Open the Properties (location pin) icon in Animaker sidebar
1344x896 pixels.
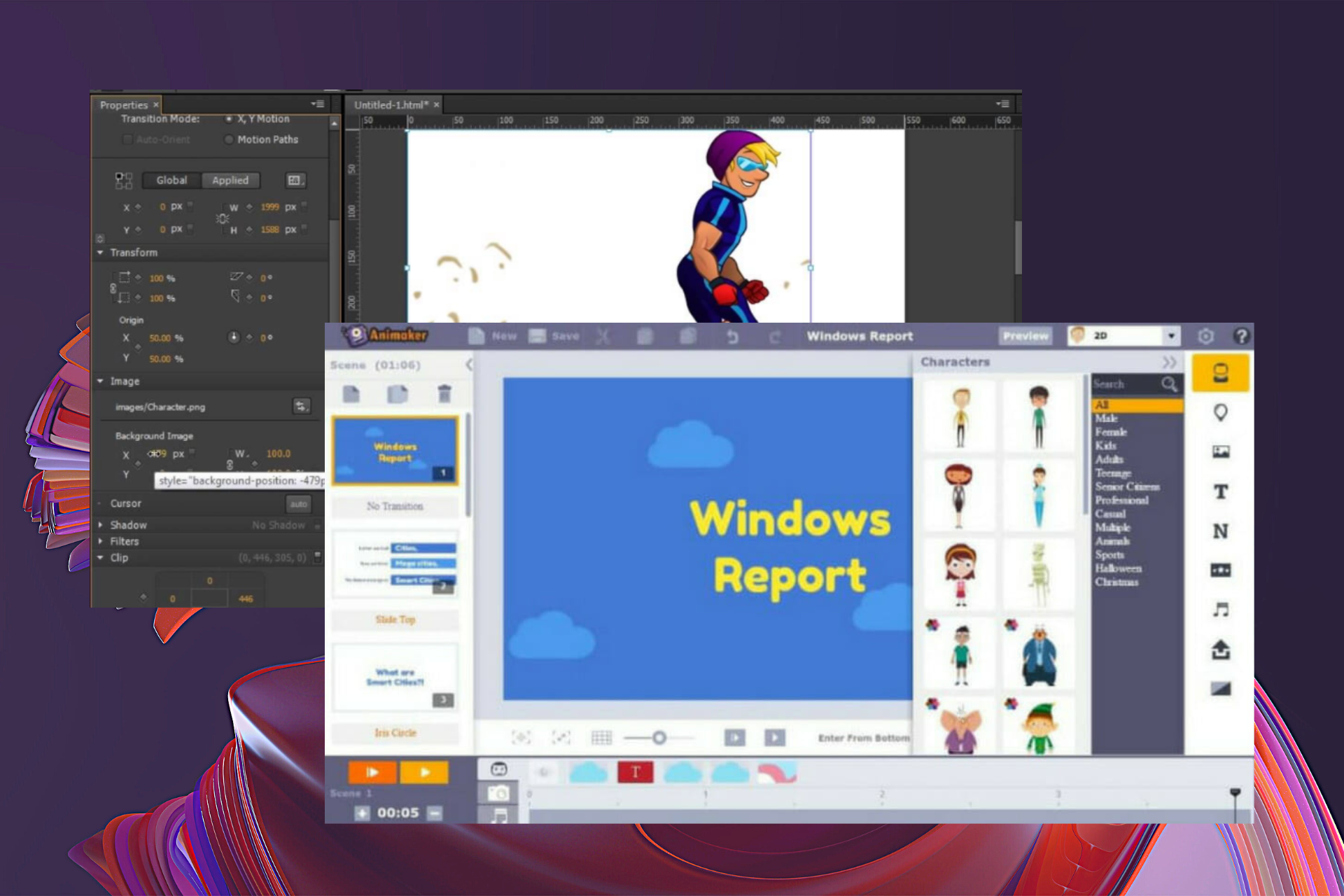coord(1220,412)
